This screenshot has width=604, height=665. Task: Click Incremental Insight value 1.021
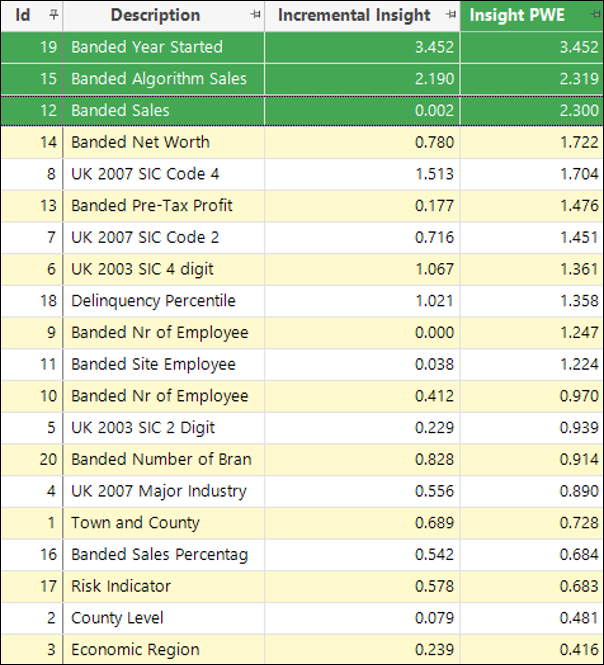tap(434, 301)
